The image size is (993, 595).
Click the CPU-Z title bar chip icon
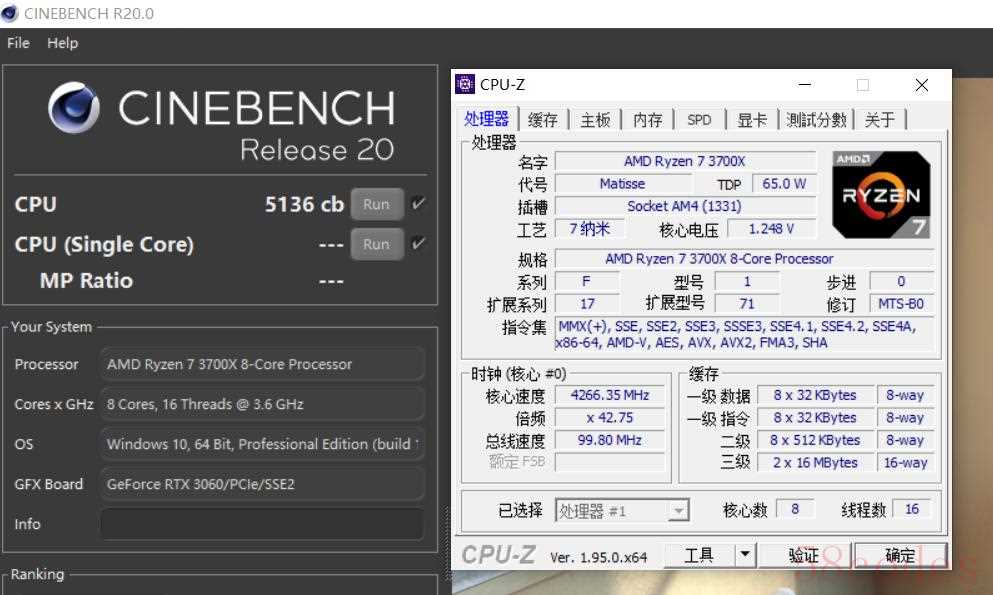pos(465,84)
